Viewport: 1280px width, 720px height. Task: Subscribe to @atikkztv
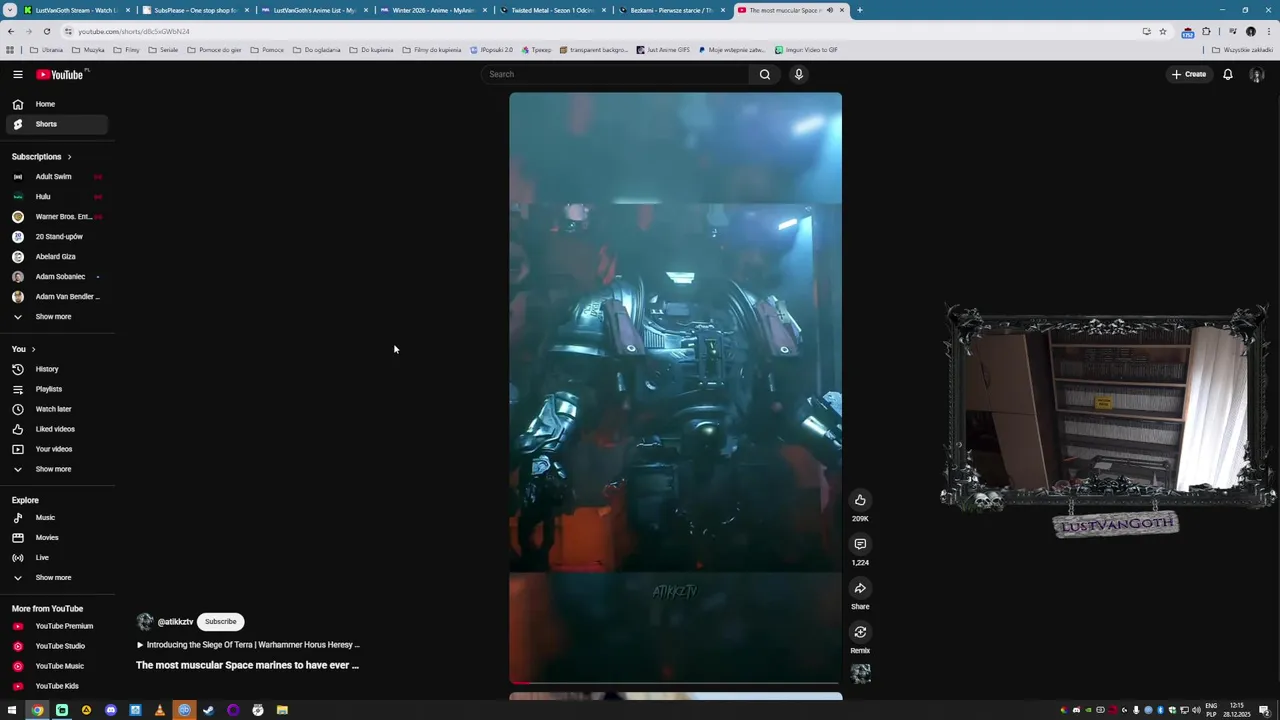[x=221, y=622]
